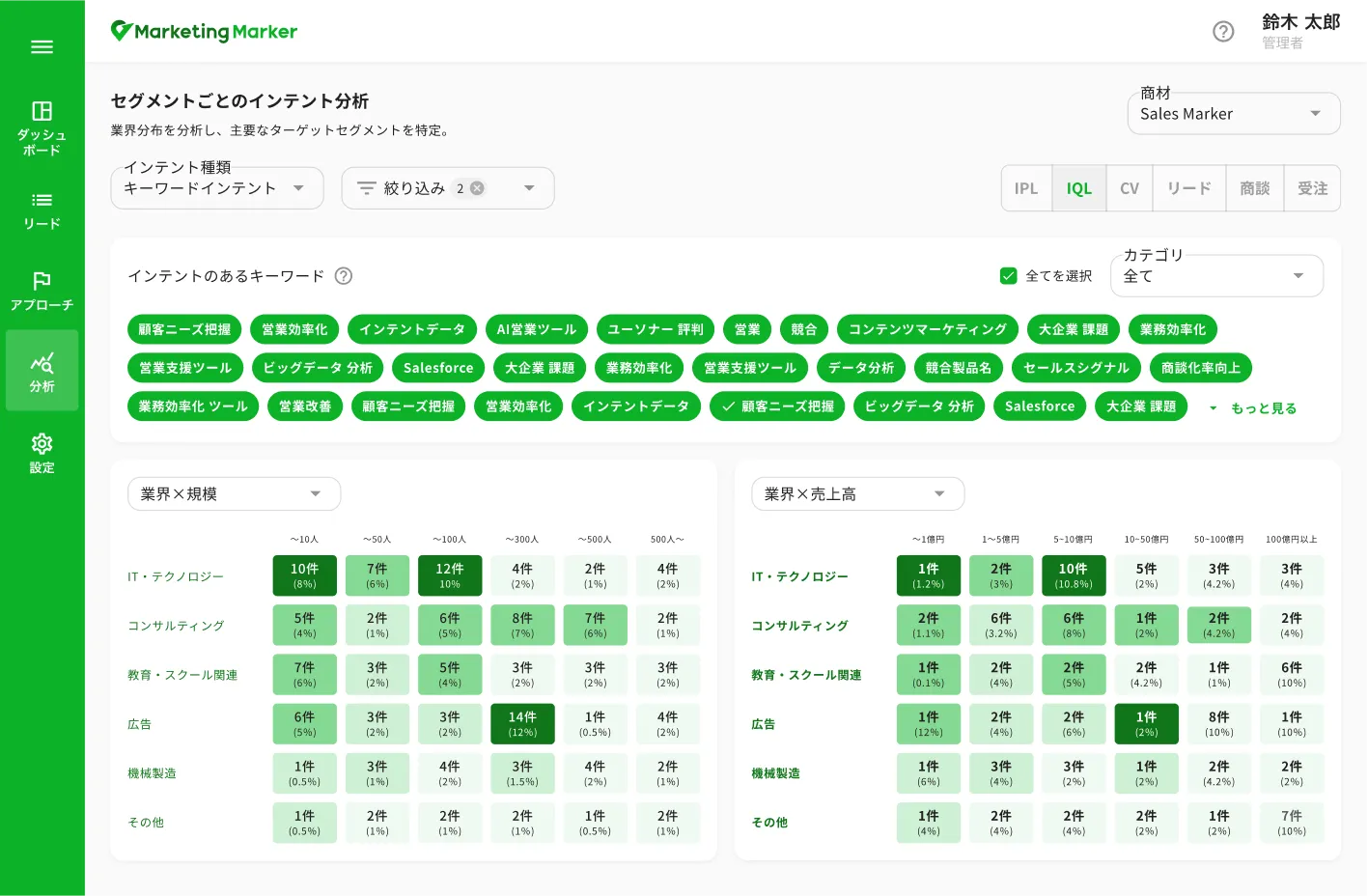Image resolution: width=1368 pixels, height=896 pixels.
Task: Click the Marketing Marker logo
Action: (x=205, y=32)
